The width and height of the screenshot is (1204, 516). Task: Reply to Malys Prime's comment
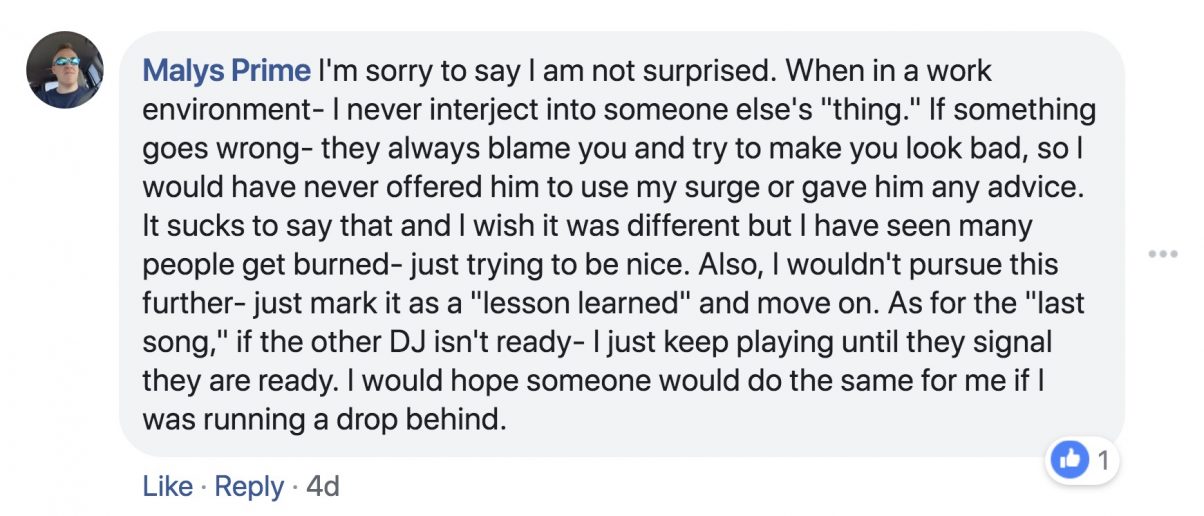click(249, 486)
